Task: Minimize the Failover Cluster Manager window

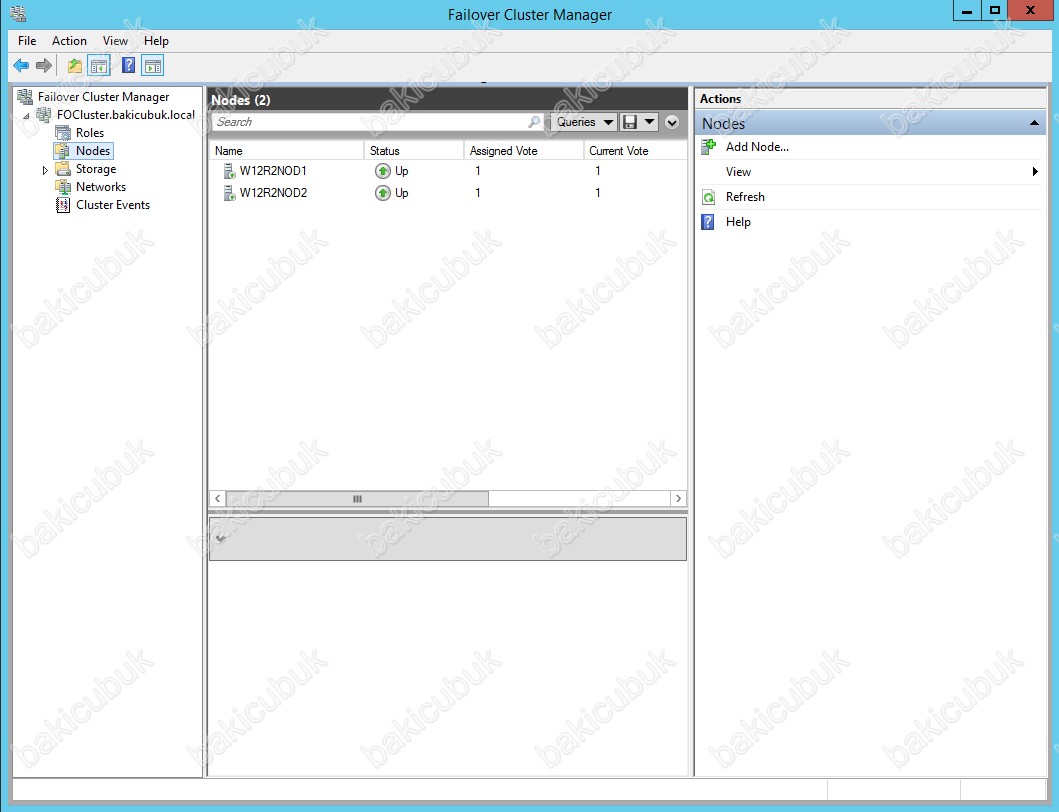Action: (967, 10)
